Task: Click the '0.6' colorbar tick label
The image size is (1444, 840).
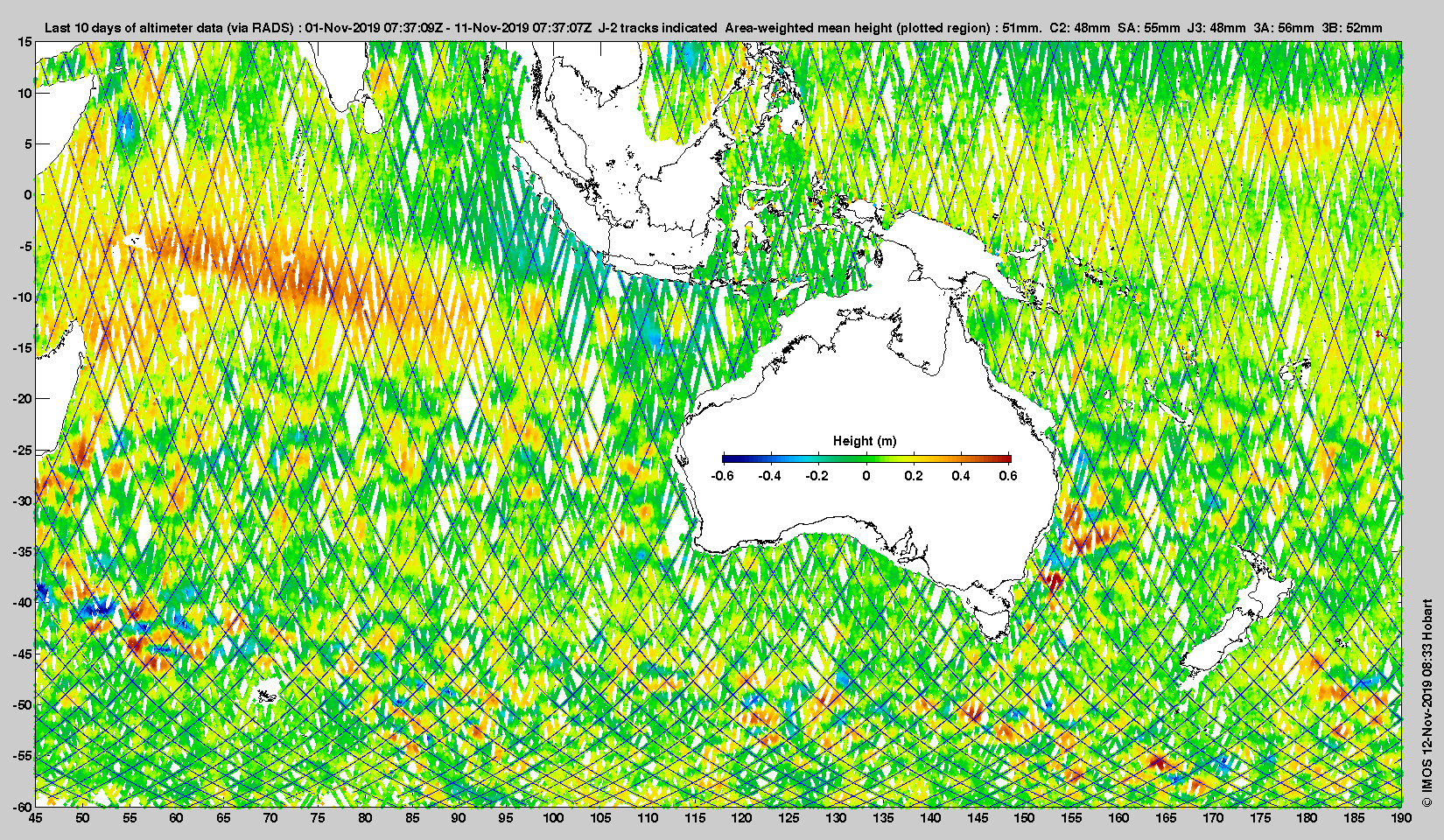Action: (x=1008, y=476)
